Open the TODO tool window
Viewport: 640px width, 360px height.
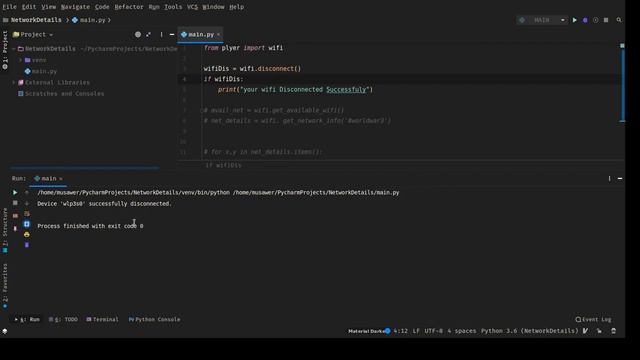point(63,320)
